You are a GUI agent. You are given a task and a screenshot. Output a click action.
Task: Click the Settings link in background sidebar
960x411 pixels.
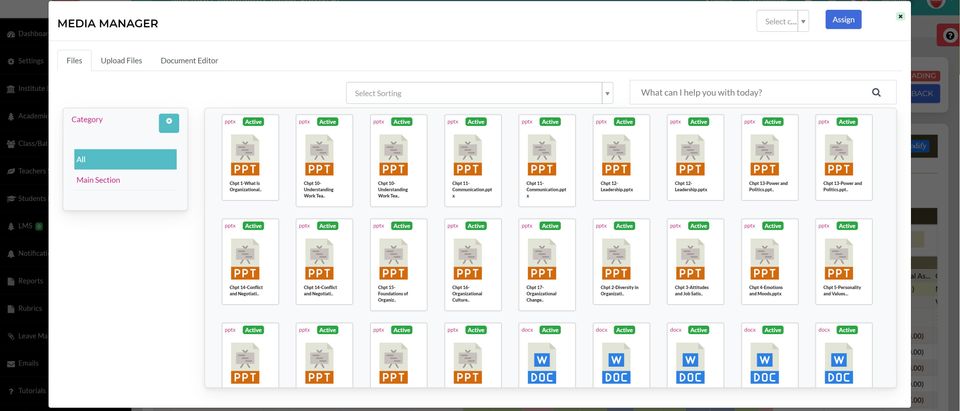pyautogui.click(x=31, y=61)
